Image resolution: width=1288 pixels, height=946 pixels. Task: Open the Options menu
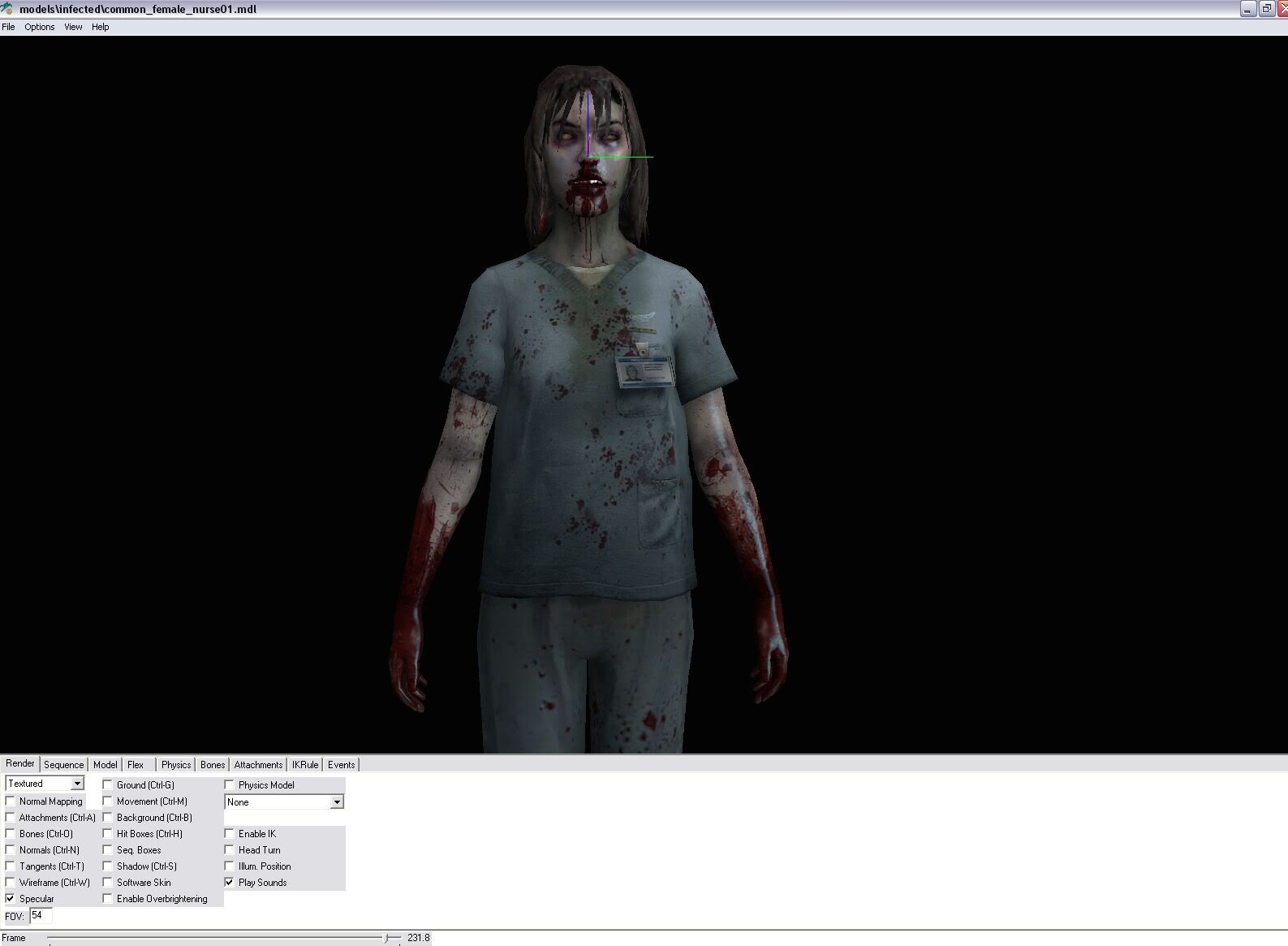tap(39, 27)
